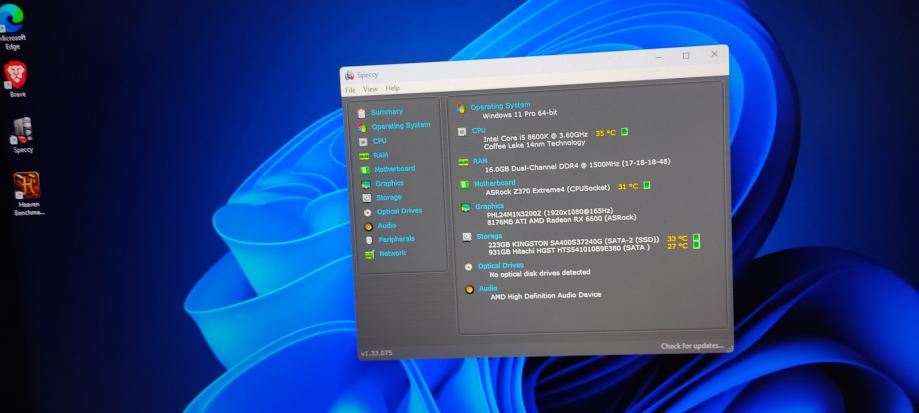The width and height of the screenshot is (919, 413).
Task: Click Graphics icon in summary pane
Action: pyautogui.click(x=465, y=207)
